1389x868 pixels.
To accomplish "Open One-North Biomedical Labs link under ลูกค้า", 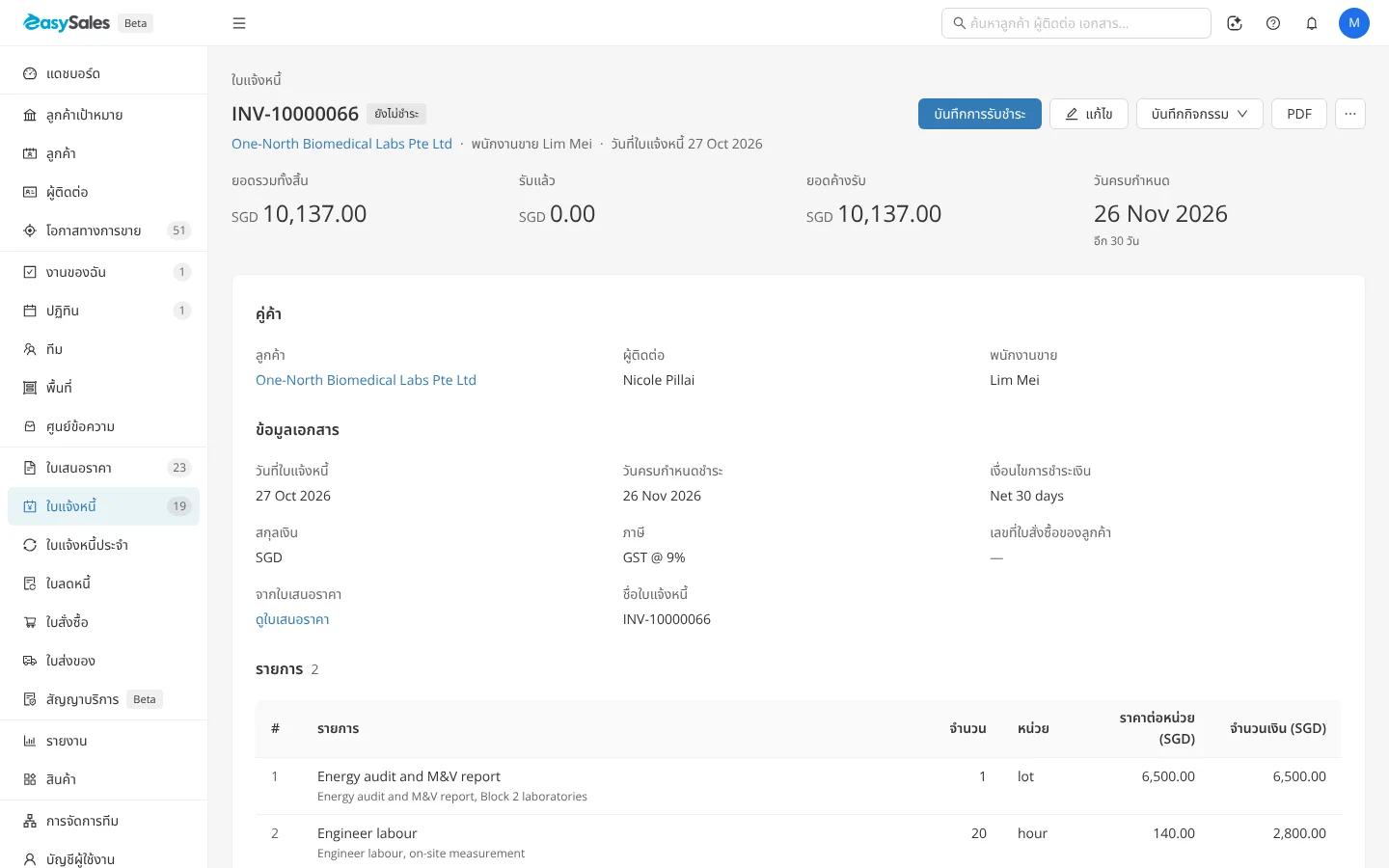I will coord(366,380).
